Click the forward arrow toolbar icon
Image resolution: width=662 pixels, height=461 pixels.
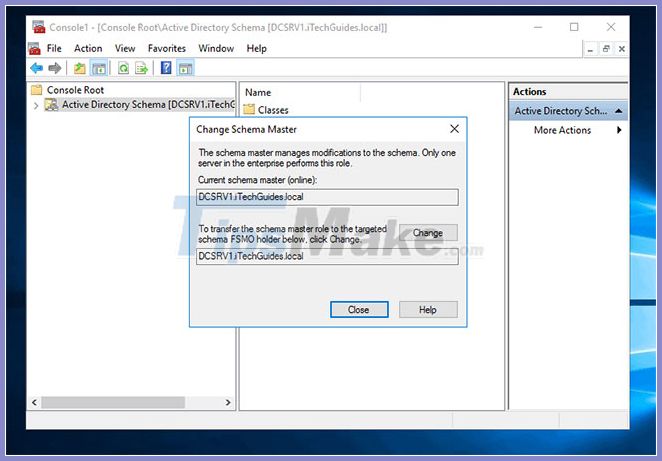click(x=55, y=68)
